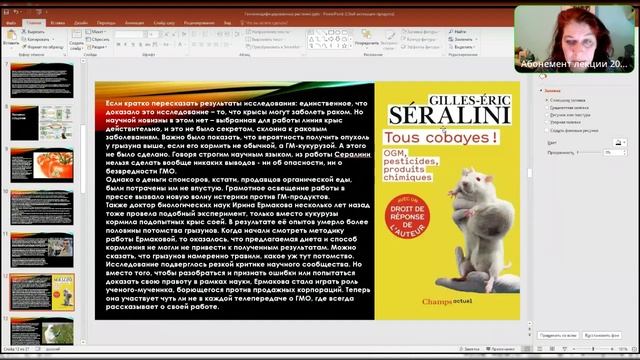Open the Replace (Заменить) dropdown arrow
This screenshot has height=360, width=640.
pyautogui.click(x=476, y=39)
